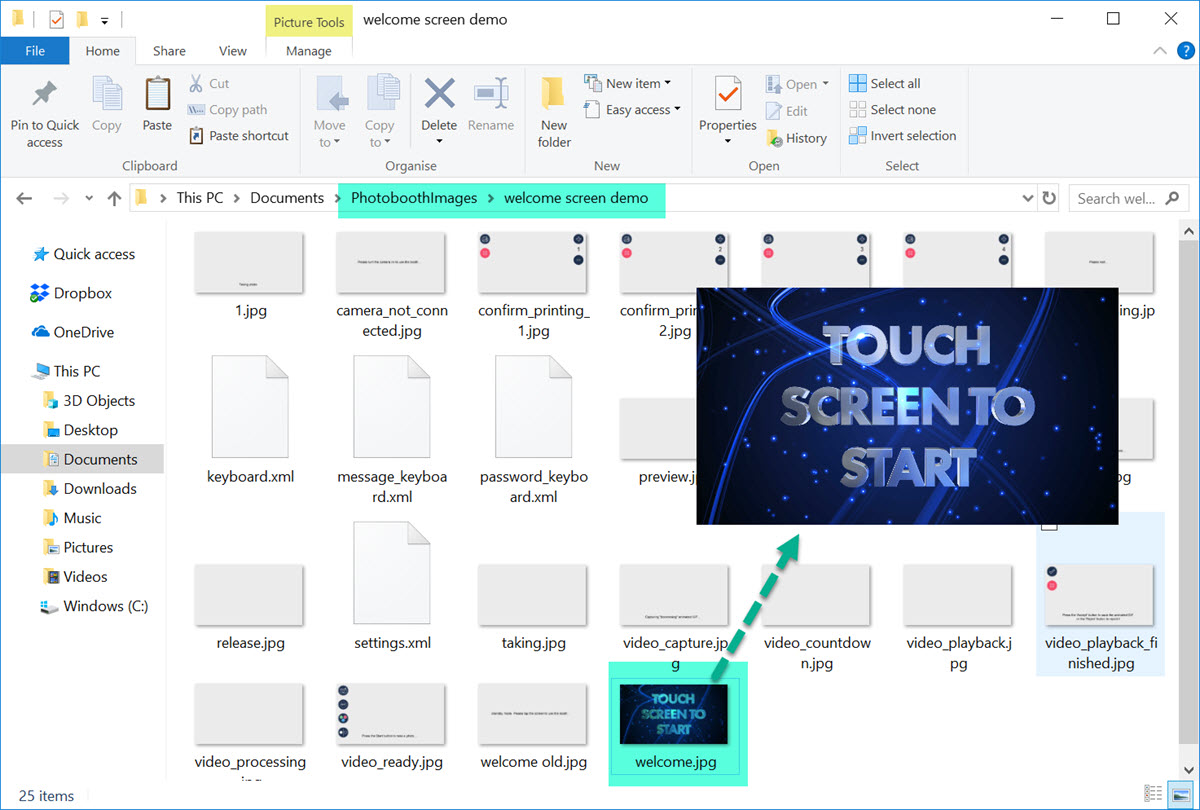1200x810 pixels.
Task: Open 3D Objects folder in sidebar
Action: pyautogui.click(x=89, y=400)
